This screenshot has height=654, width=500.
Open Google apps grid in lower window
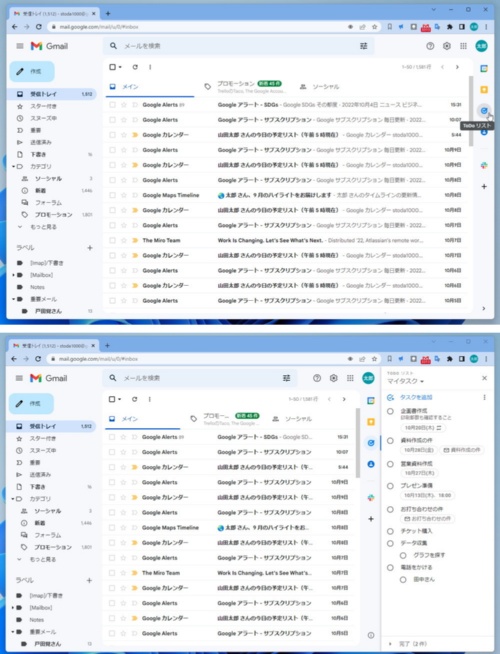point(350,378)
